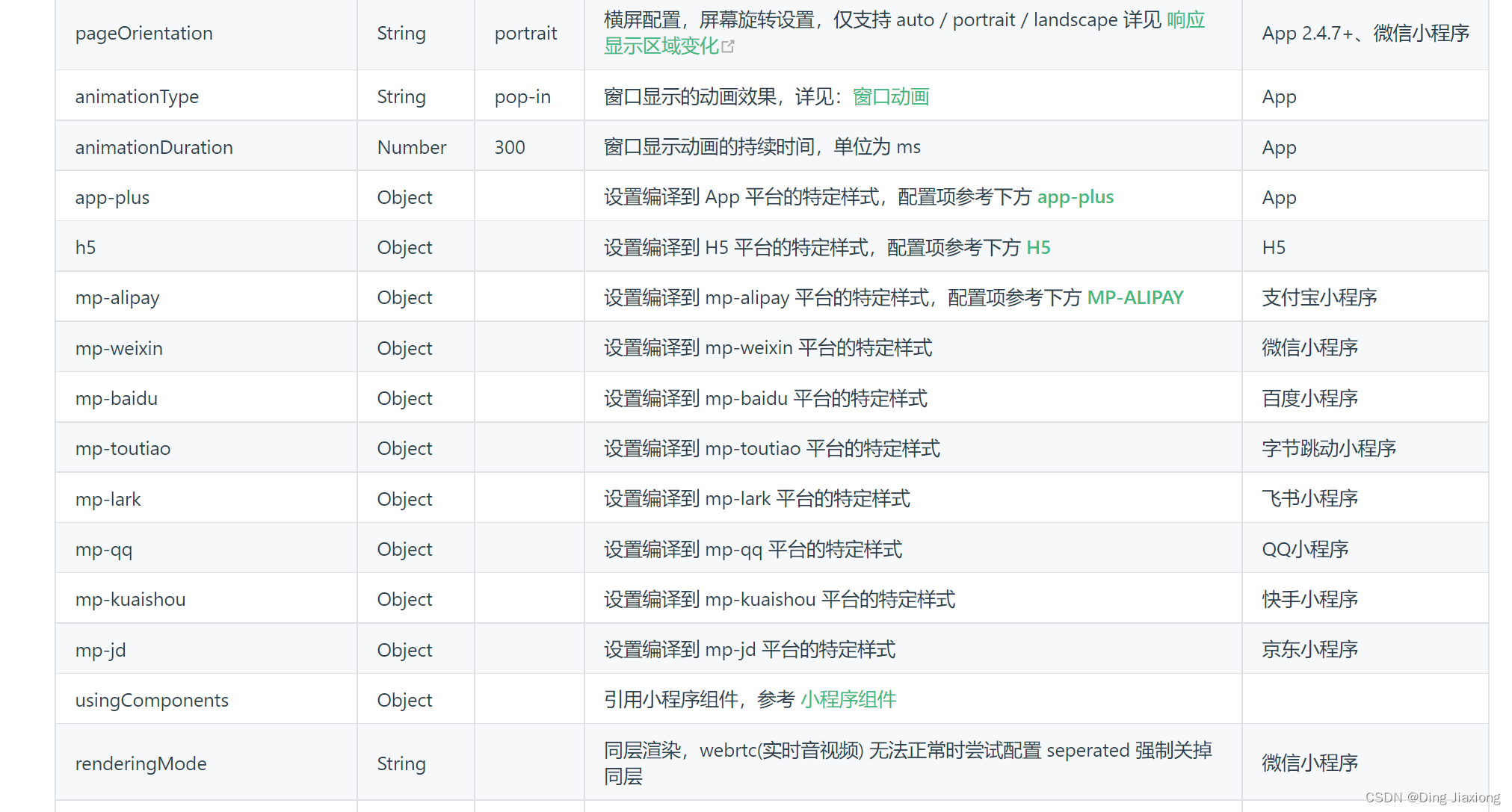Click the App platform cell in app-plus row
The height and width of the screenshot is (812, 1512).
(x=1366, y=197)
